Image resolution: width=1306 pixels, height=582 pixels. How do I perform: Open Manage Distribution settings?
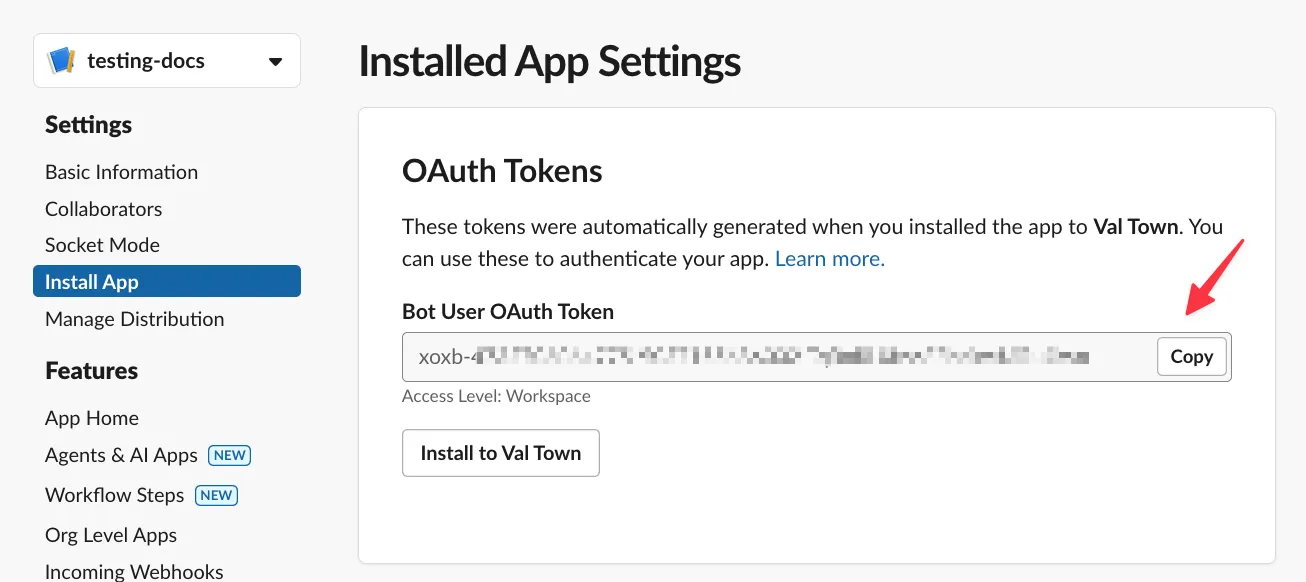pyautogui.click(x=134, y=319)
